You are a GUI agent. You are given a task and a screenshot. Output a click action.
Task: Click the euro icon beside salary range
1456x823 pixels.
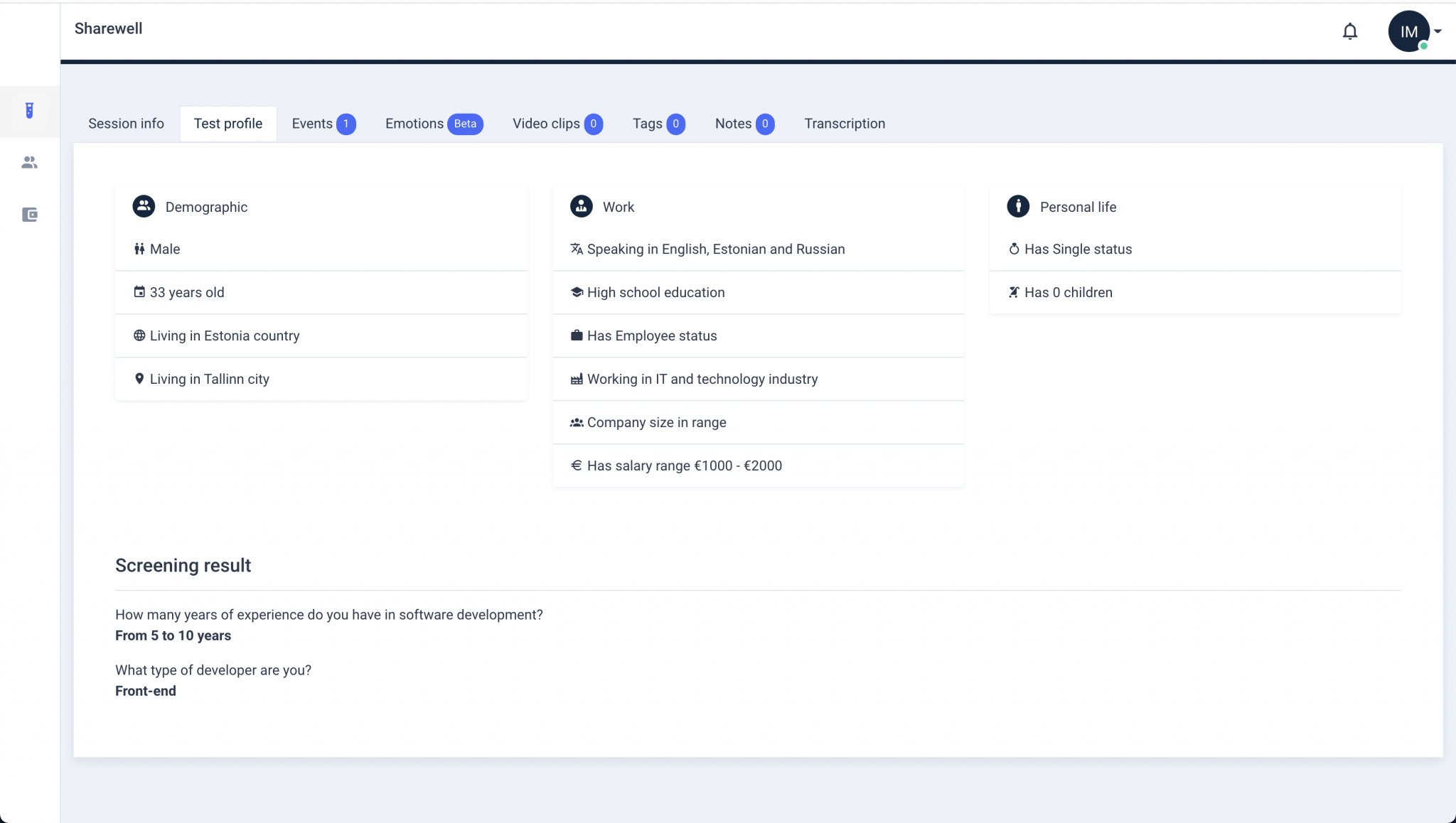coord(576,466)
